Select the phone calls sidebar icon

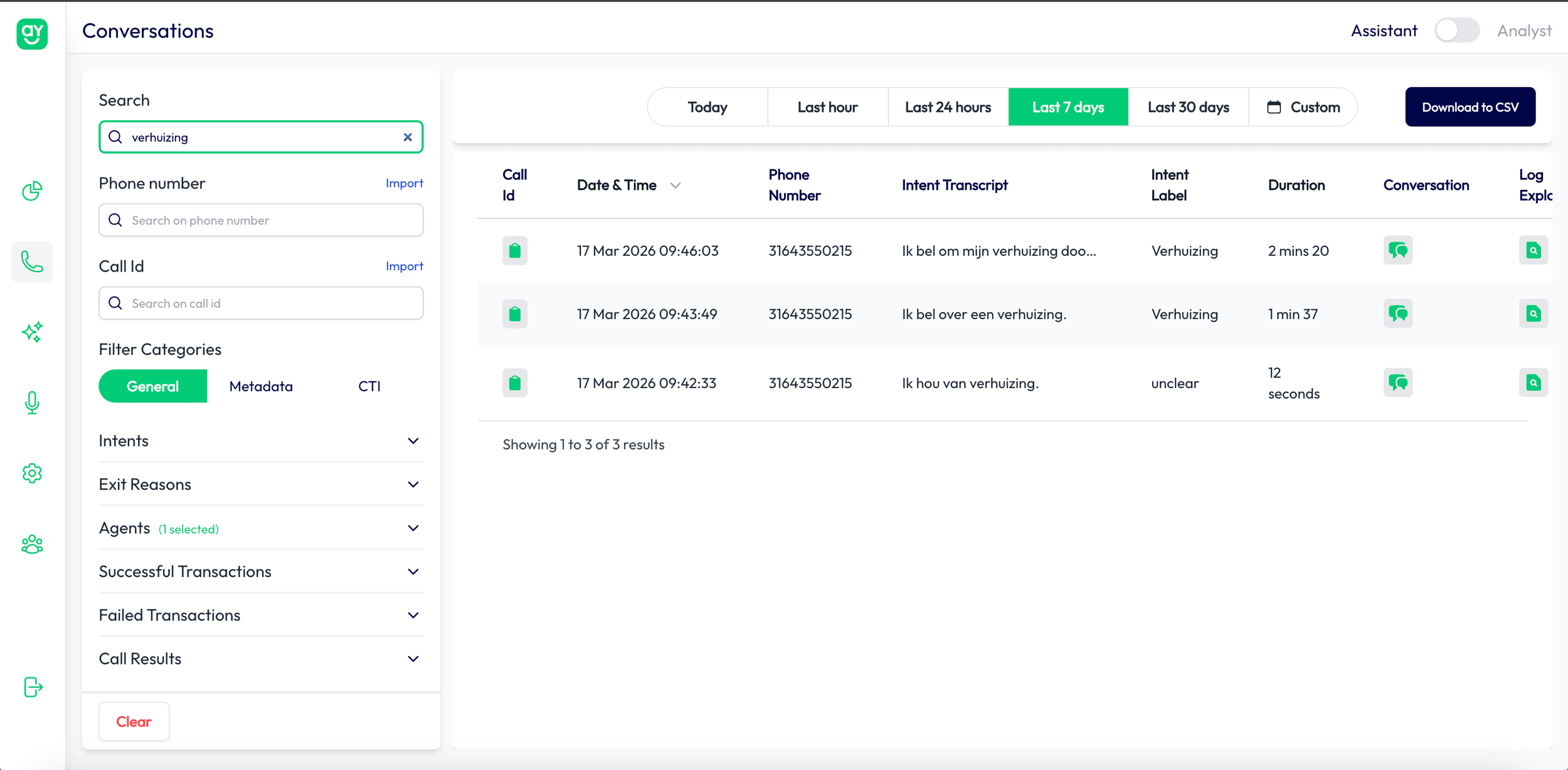[31, 261]
